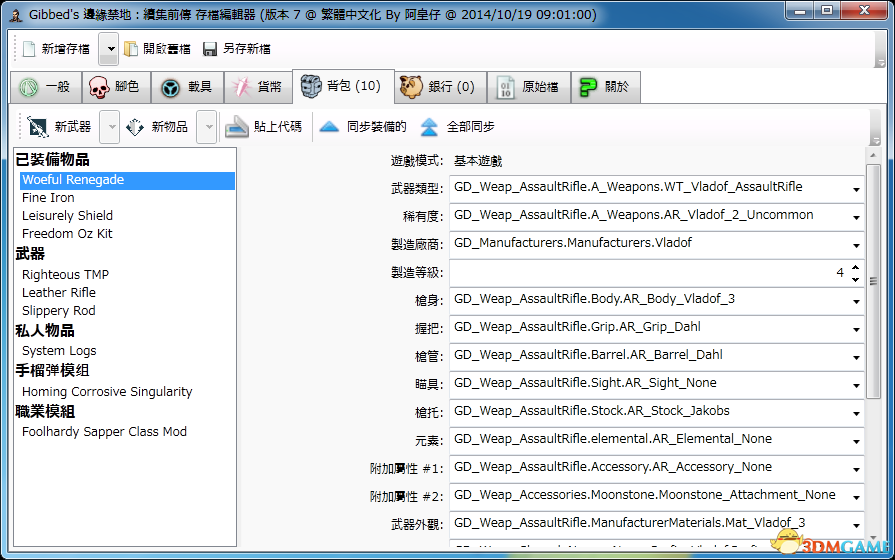This screenshot has width=895, height=560.
Task: Select Foolhardy Sapper Class Mod item
Action: coord(104,432)
